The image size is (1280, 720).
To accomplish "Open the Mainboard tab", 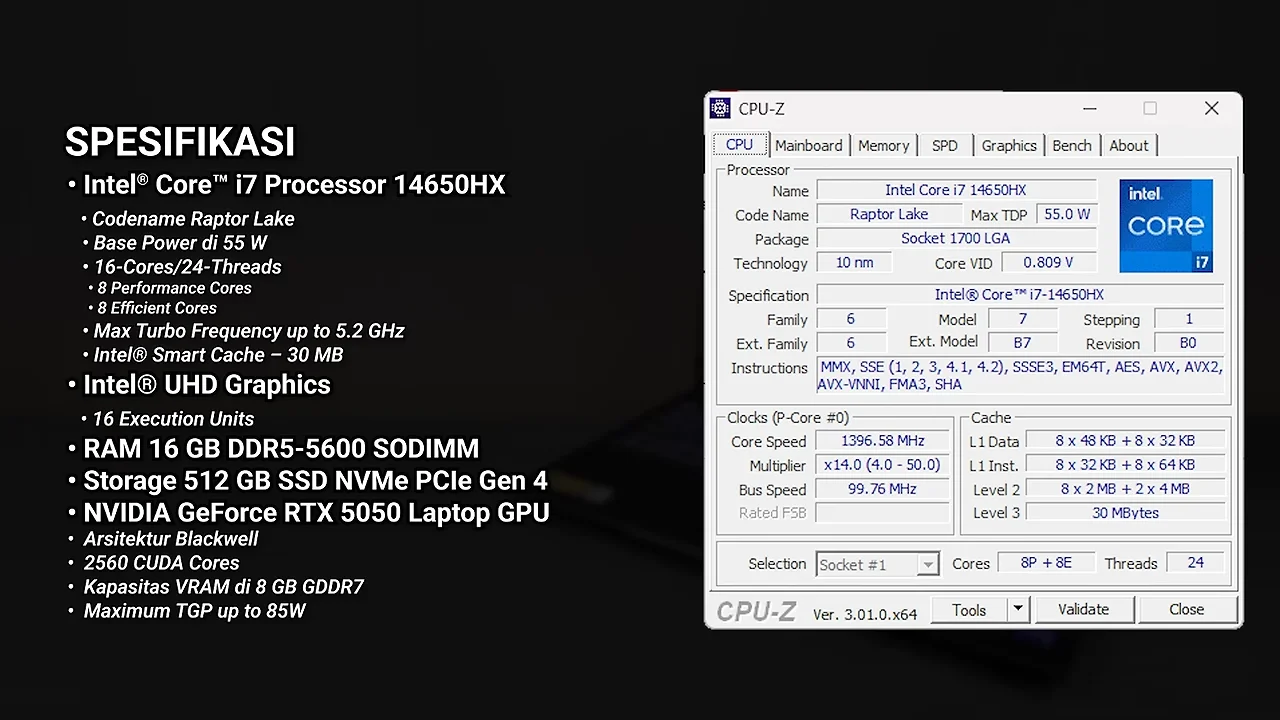I will point(808,146).
